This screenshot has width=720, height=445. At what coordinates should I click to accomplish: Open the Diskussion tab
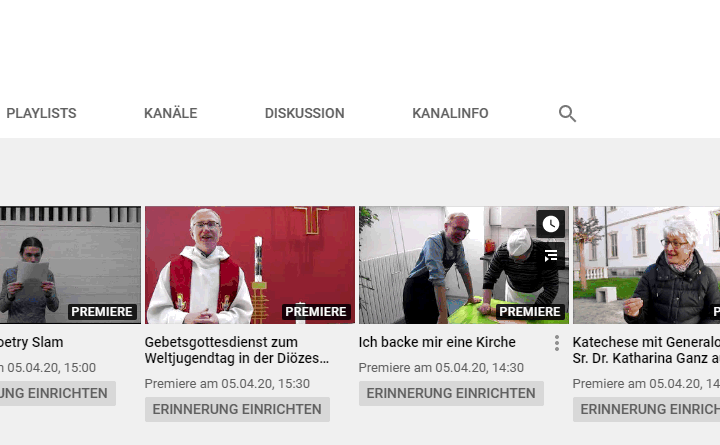pos(304,113)
